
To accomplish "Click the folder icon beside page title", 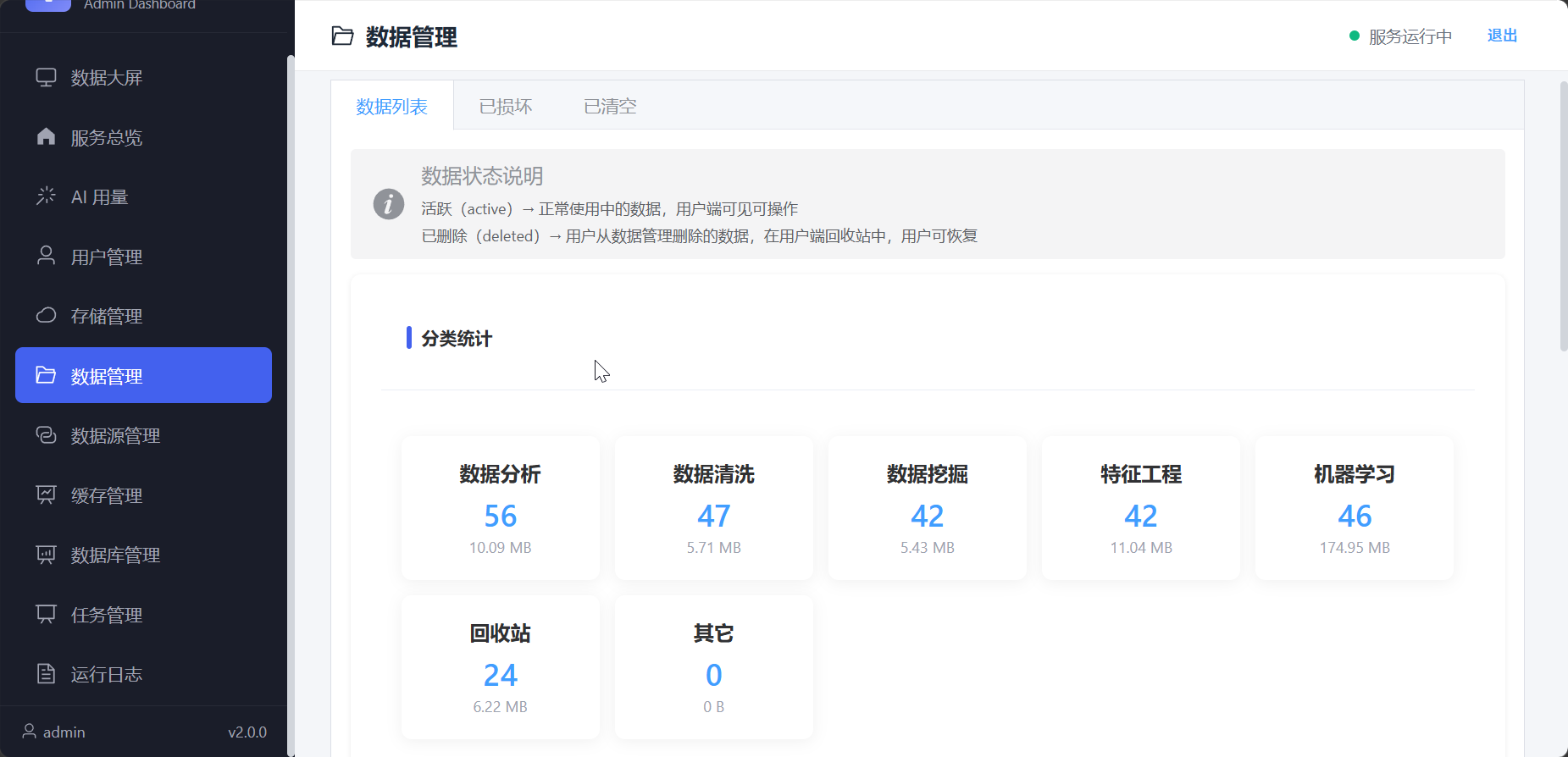I will 342,36.
